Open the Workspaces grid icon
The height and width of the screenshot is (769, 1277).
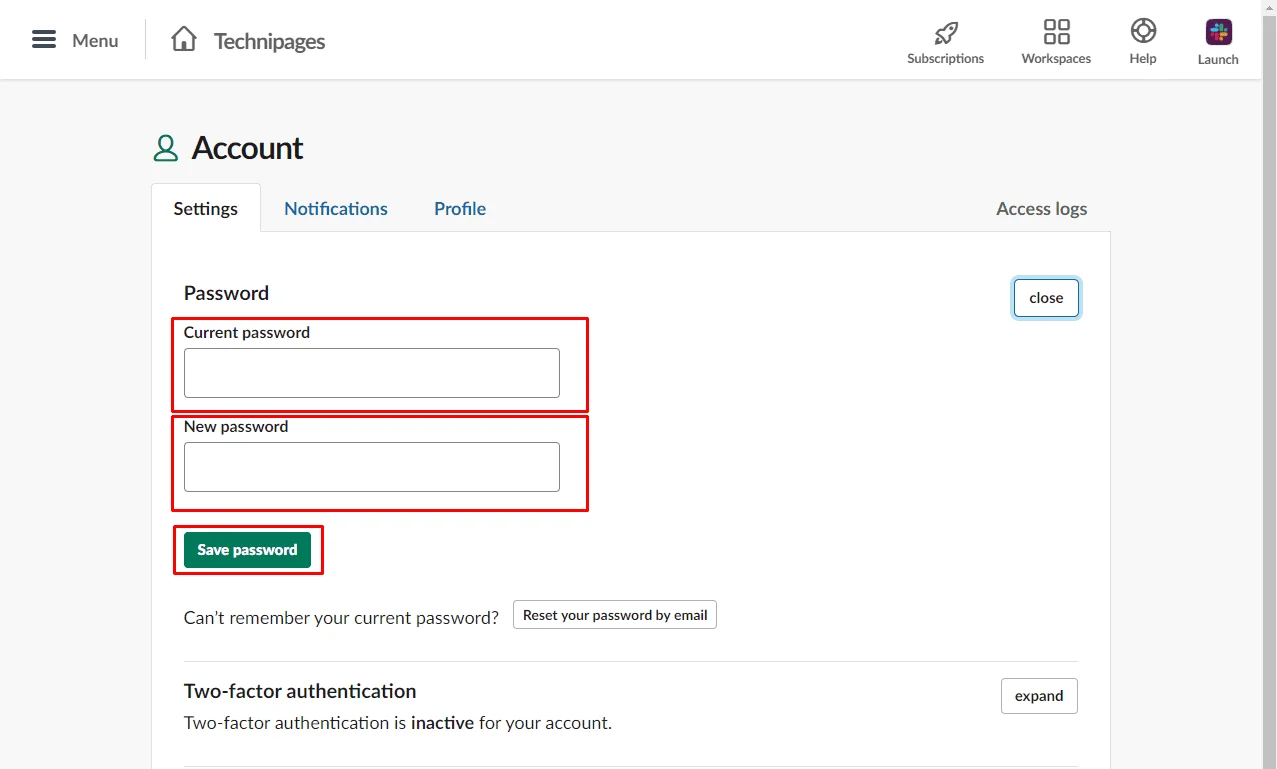click(x=1056, y=32)
